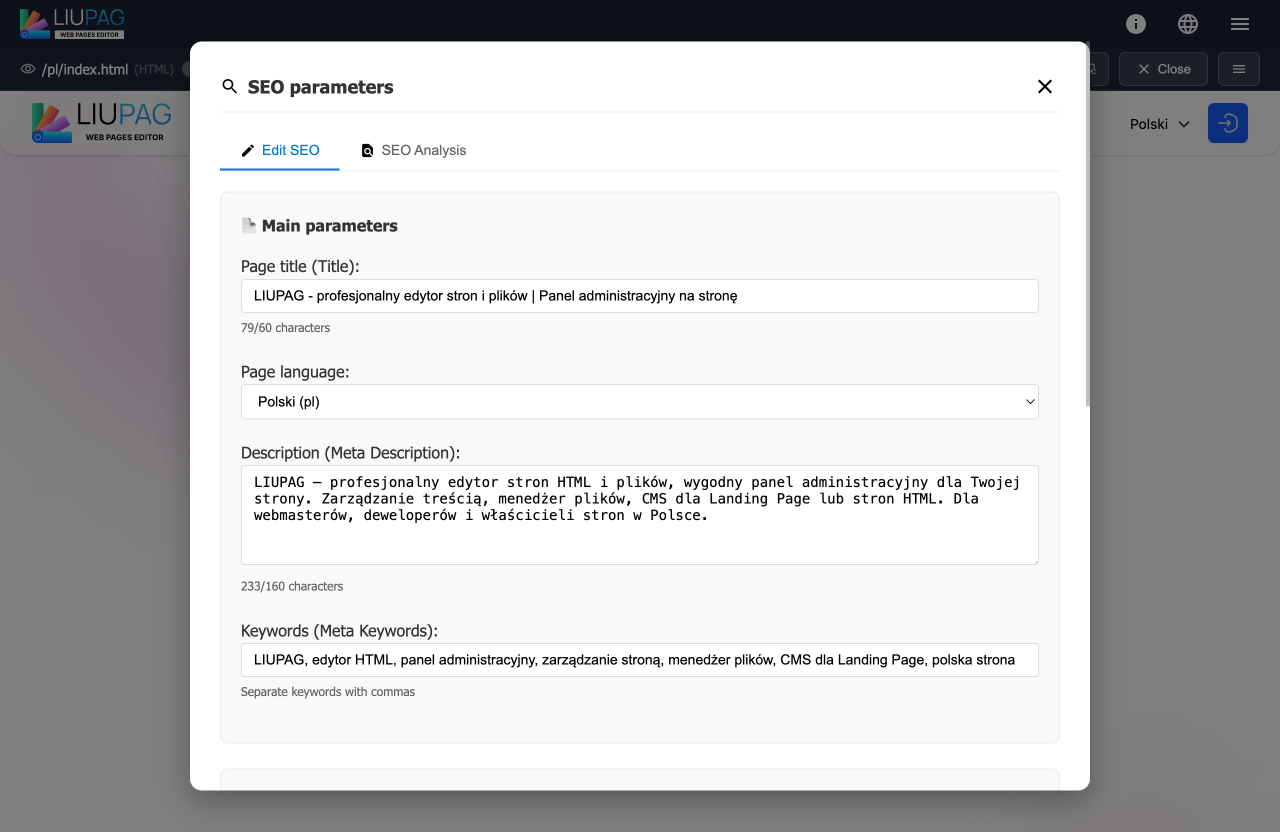1280x832 pixels.
Task: Open the top-right hamburger menu
Action: tap(1239, 24)
